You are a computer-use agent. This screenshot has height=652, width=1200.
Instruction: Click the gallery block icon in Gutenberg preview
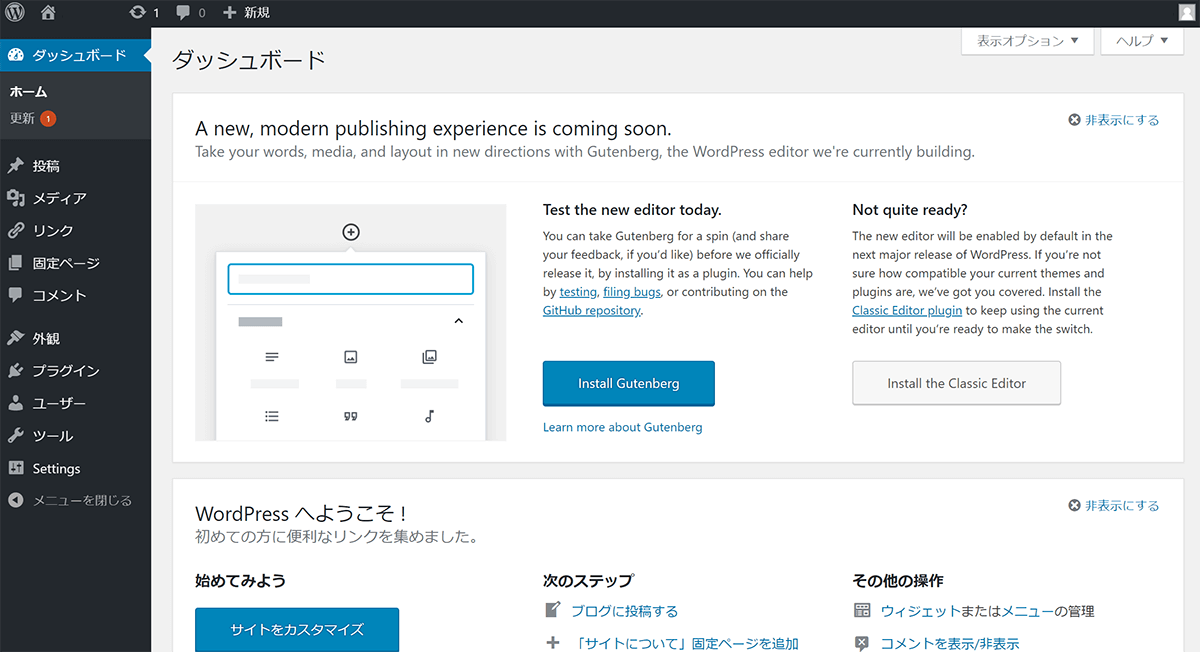[x=430, y=357]
